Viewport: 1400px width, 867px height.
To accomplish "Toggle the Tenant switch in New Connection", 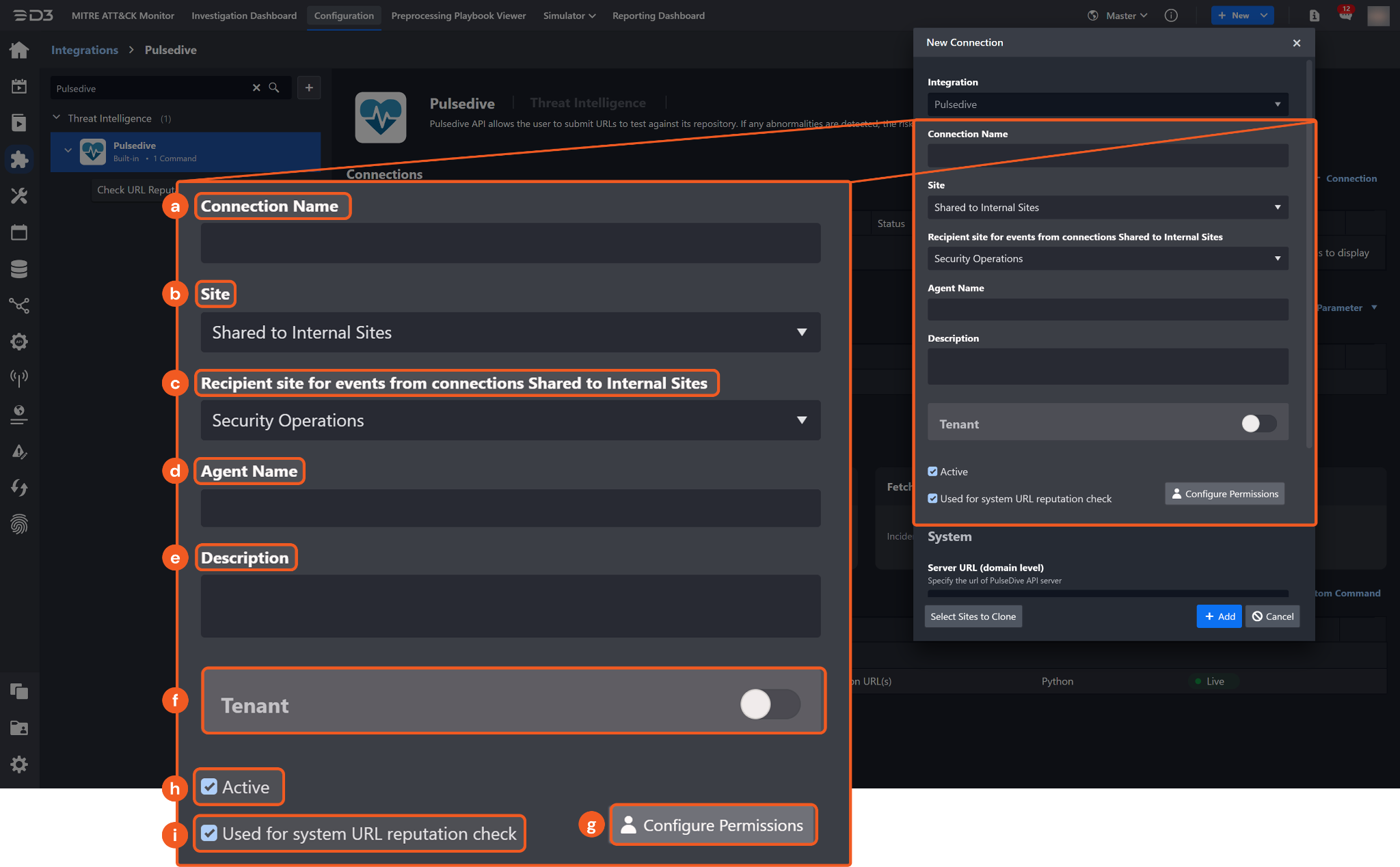I will 1258,424.
